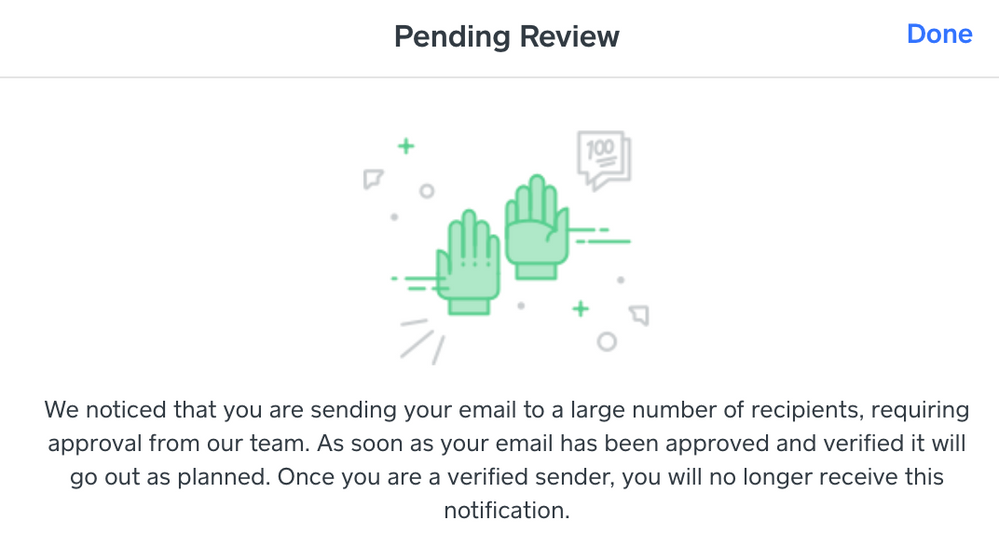Click the "approval from our team" sentence
This screenshot has height=548, width=999.
(x=178, y=443)
